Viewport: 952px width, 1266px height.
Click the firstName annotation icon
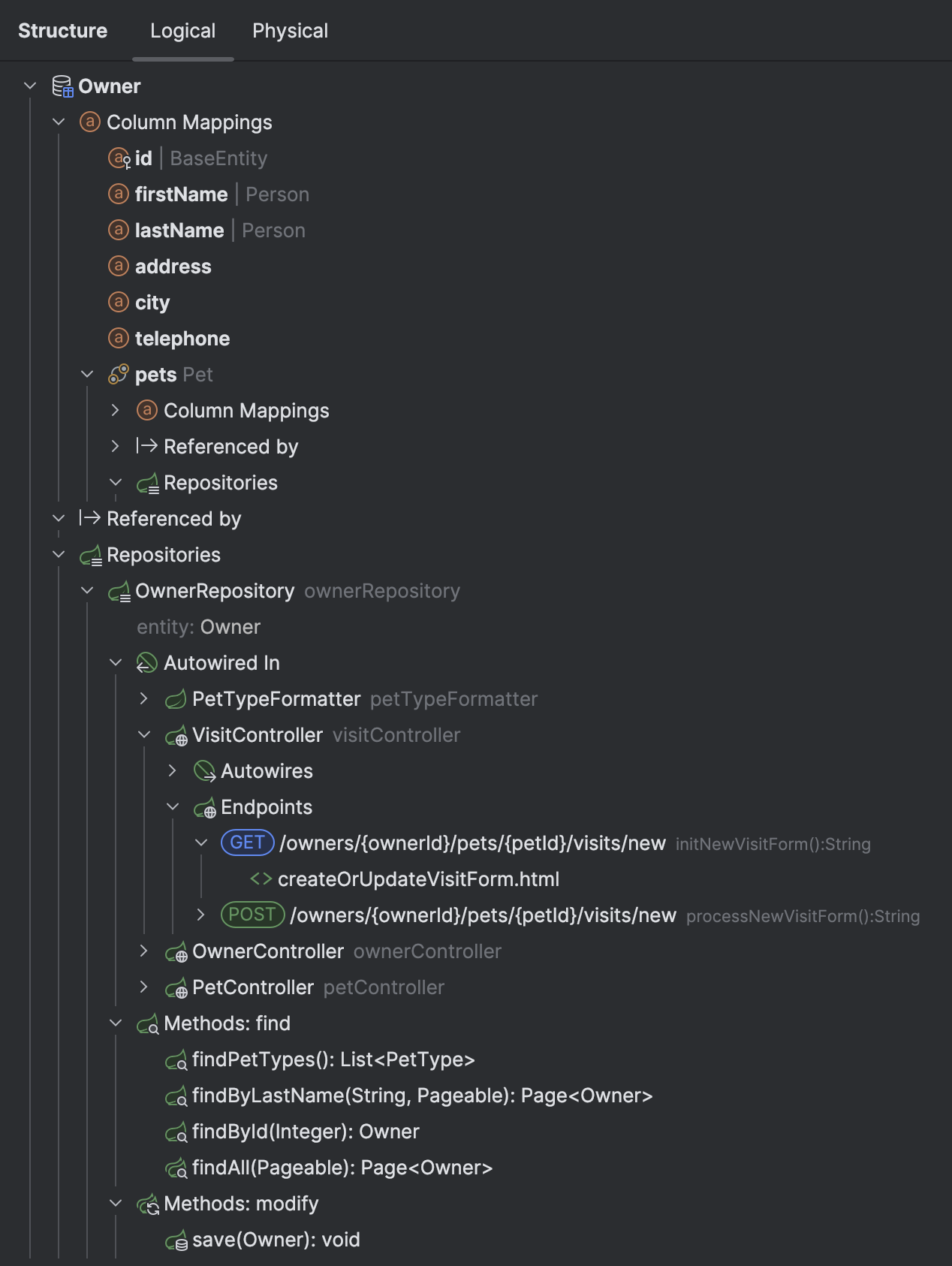(x=118, y=194)
